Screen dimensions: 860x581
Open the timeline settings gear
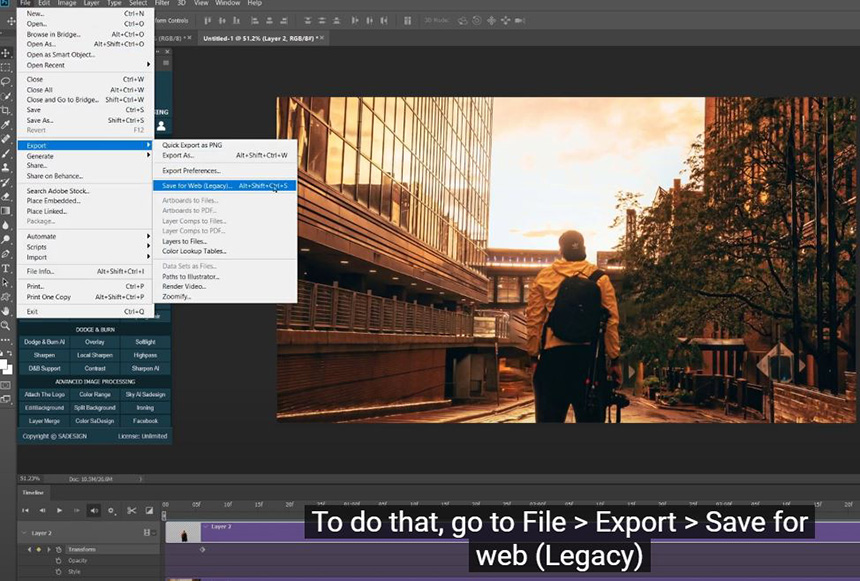(111, 511)
